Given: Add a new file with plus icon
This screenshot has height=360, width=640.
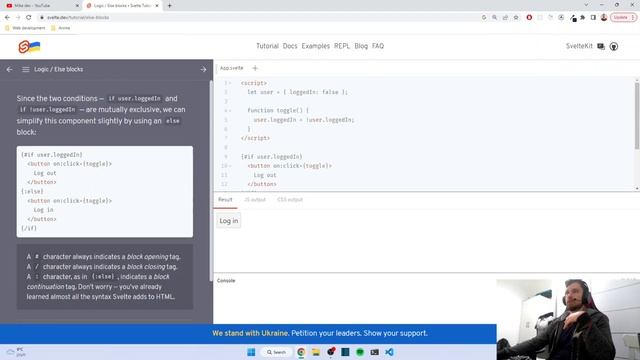Looking at the screenshot, I should (x=255, y=68).
